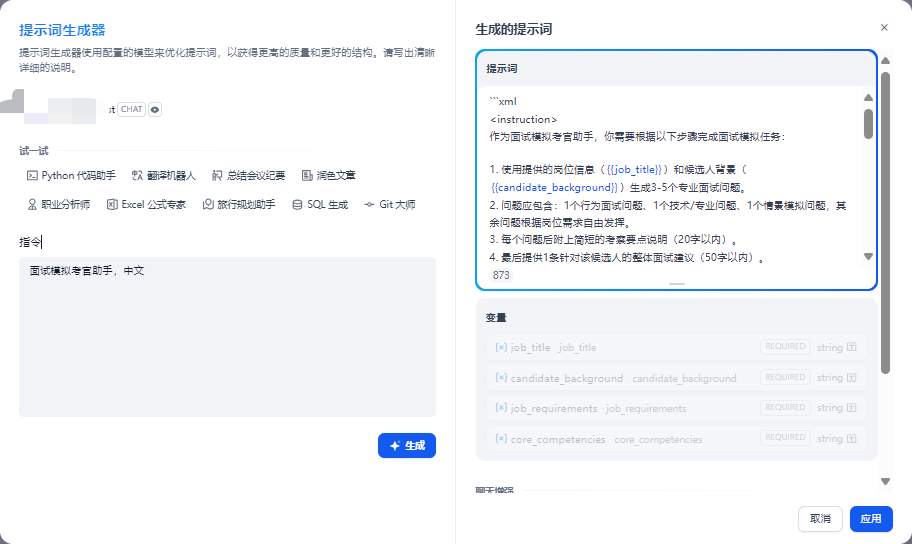Viewport: 912px width, 544px height.
Task: Click the REQUIRED badge on core_competencies row
Action: coord(785,438)
